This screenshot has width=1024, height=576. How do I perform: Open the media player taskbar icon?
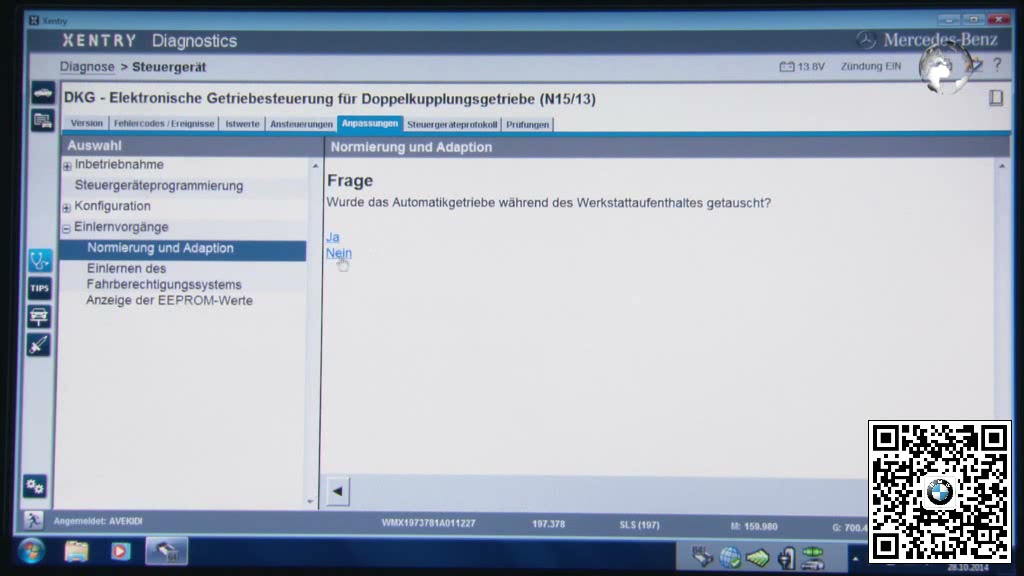tap(120, 552)
